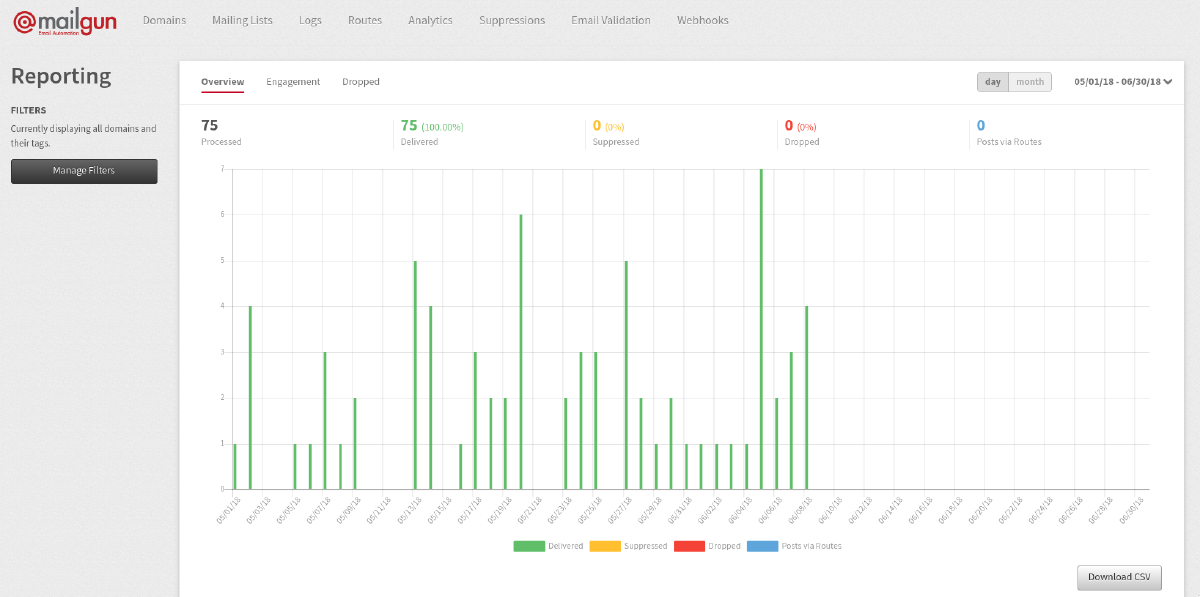The width and height of the screenshot is (1200, 597).
Task: Expand the date range dropdown
Action: 1121,82
